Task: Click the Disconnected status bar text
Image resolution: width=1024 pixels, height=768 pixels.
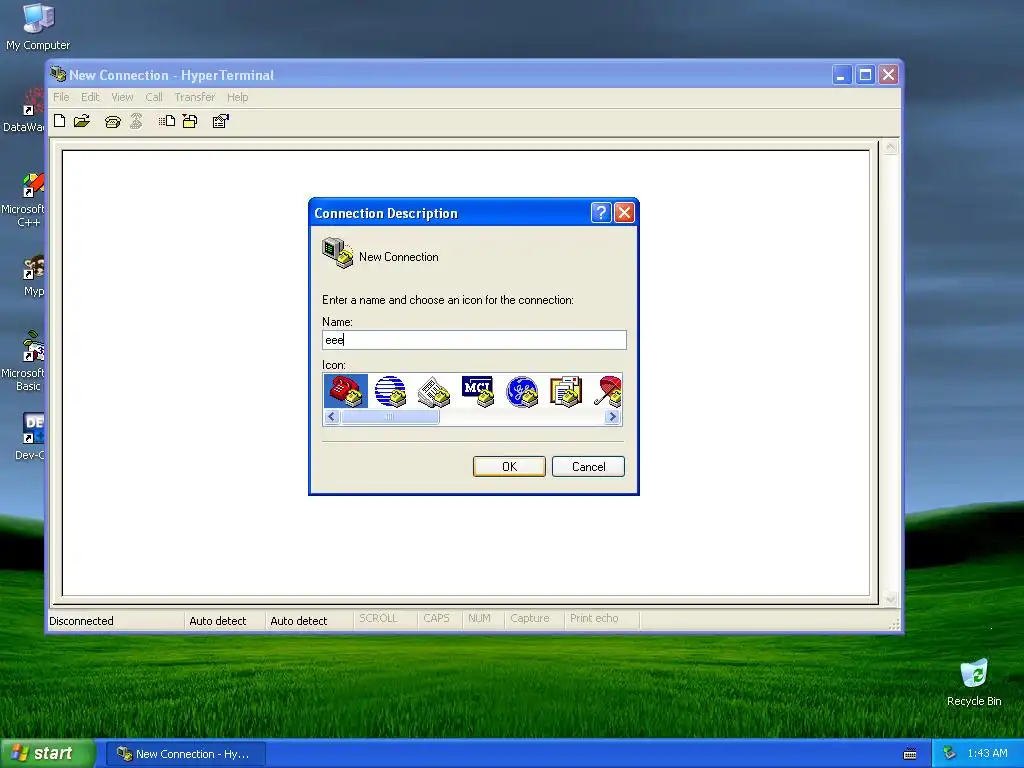Action: (81, 620)
